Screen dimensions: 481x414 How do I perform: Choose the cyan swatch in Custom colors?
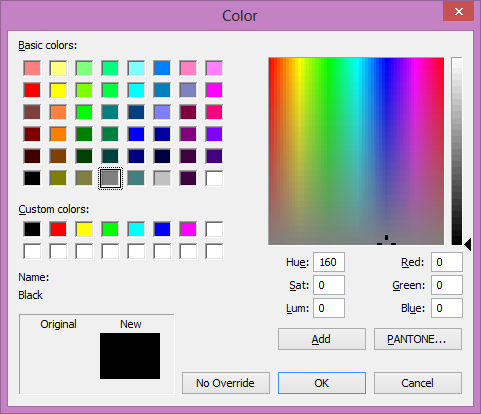(x=136, y=229)
